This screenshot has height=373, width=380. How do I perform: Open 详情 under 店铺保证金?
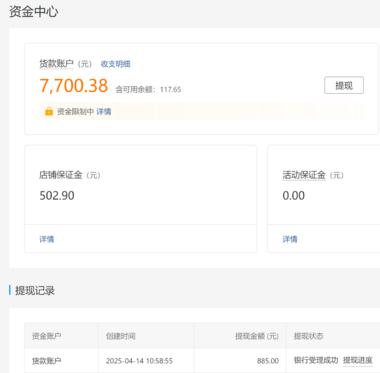coord(47,239)
